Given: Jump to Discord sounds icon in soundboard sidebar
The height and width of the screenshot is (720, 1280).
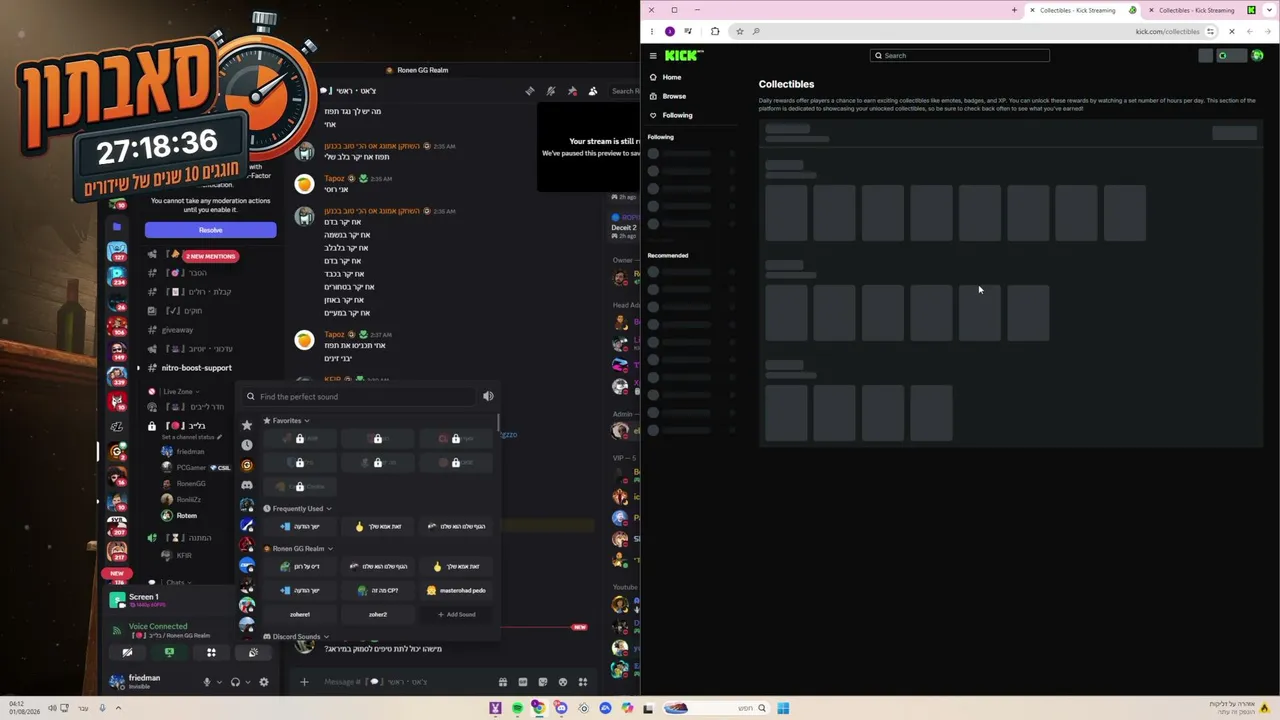Looking at the screenshot, I should [247, 485].
